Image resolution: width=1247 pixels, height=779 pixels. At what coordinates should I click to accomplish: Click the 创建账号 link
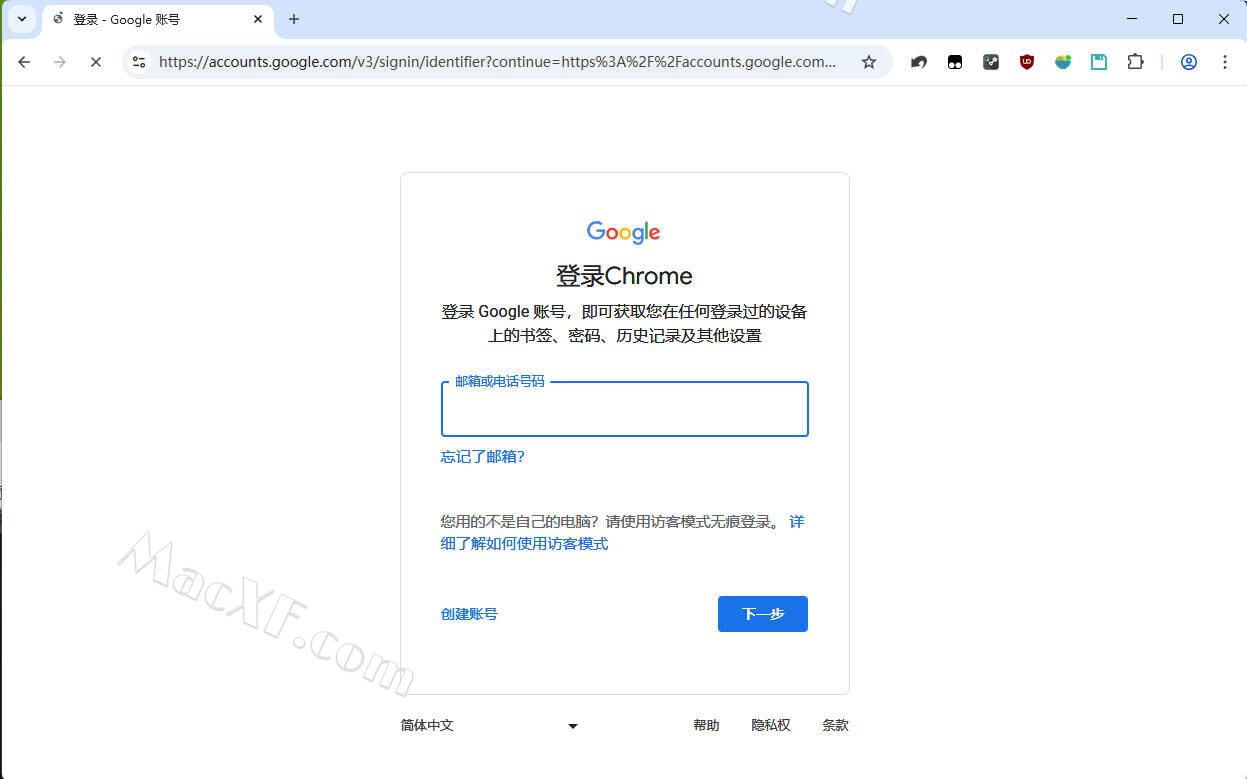coord(469,614)
